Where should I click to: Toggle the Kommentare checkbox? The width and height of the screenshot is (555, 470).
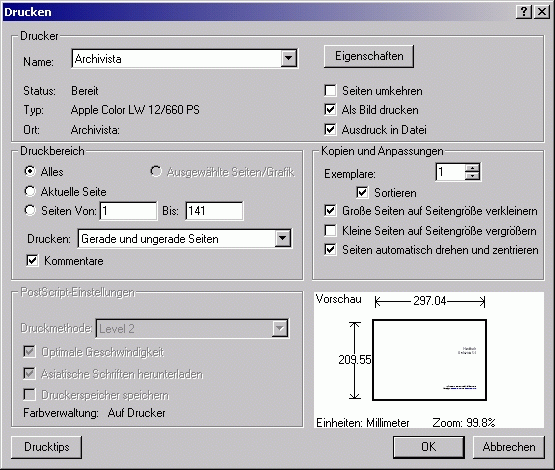pyautogui.click(x=32, y=261)
